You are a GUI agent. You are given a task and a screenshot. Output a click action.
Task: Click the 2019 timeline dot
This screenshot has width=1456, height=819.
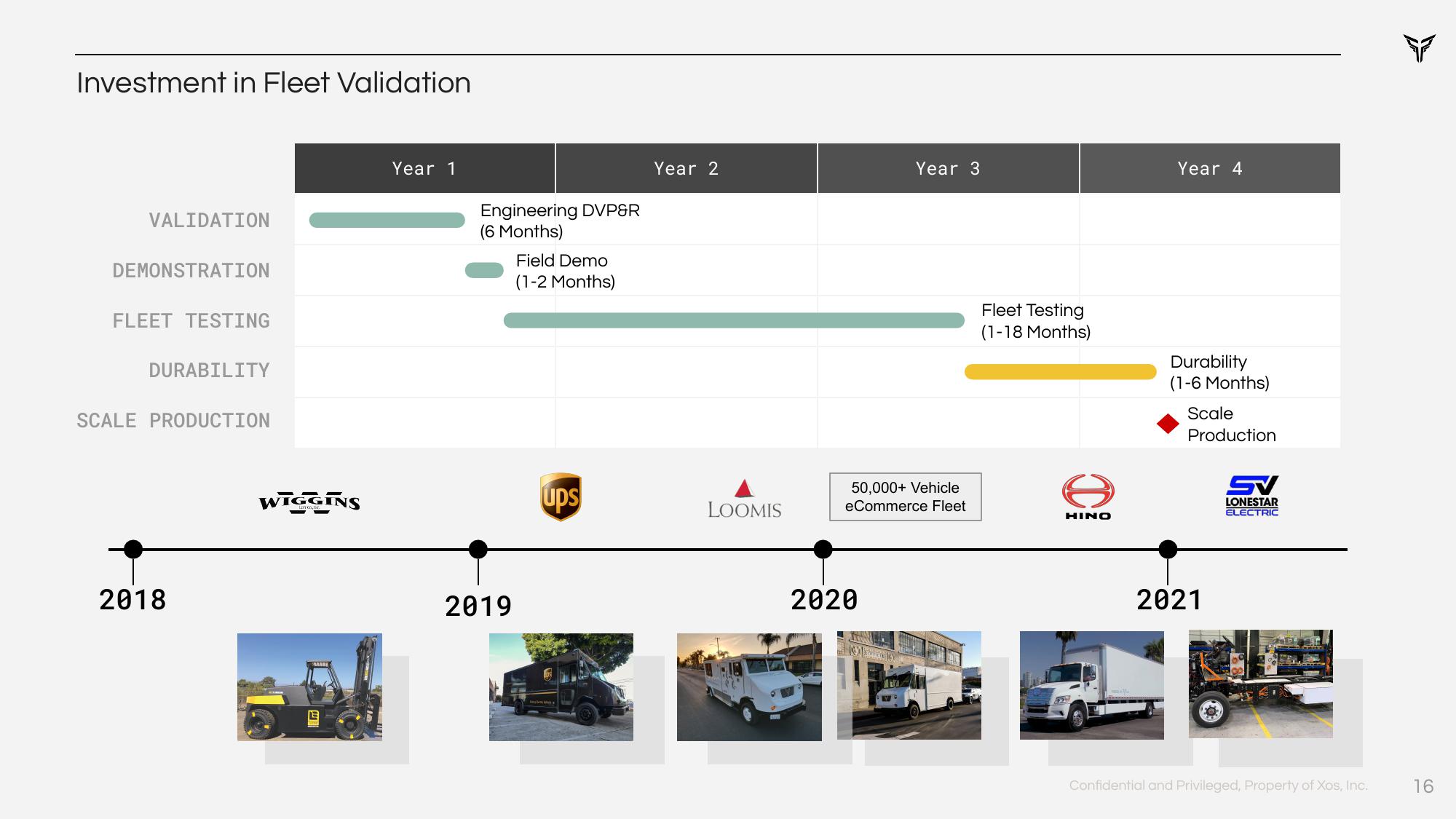(478, 550)
